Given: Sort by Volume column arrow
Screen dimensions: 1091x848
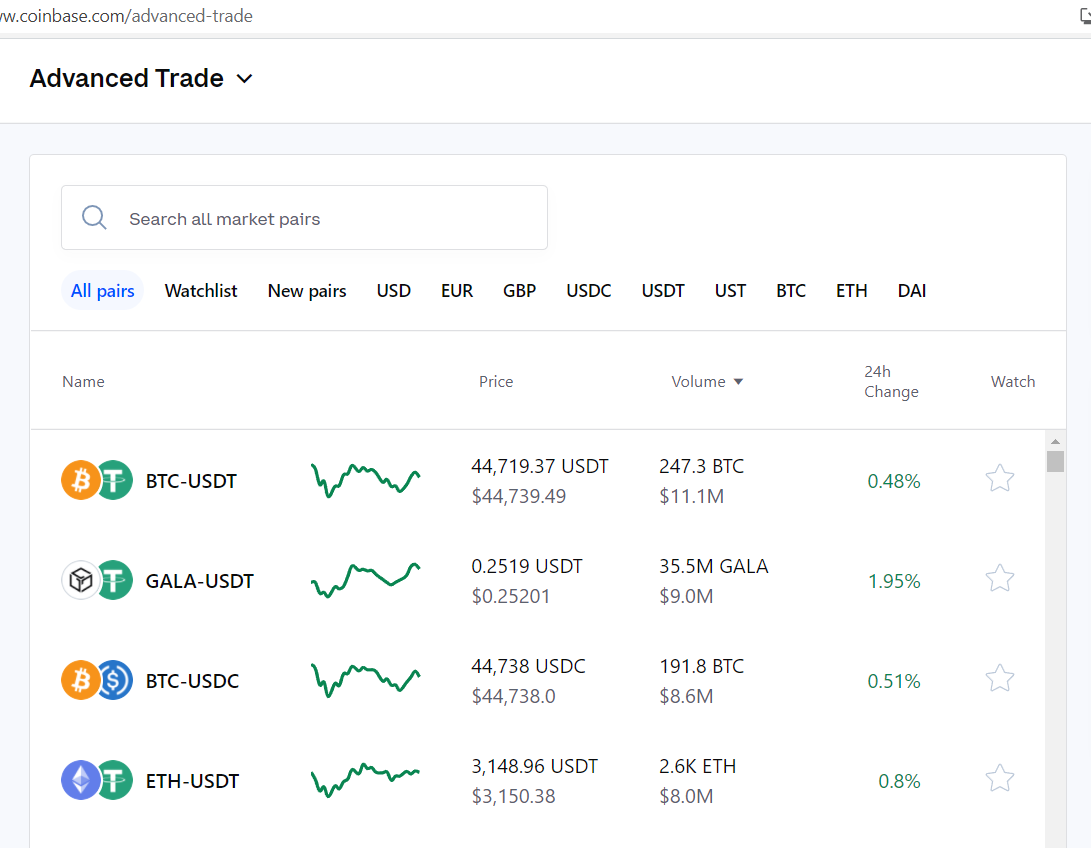Looking at the screenshot, I should (x=738, y=382).
